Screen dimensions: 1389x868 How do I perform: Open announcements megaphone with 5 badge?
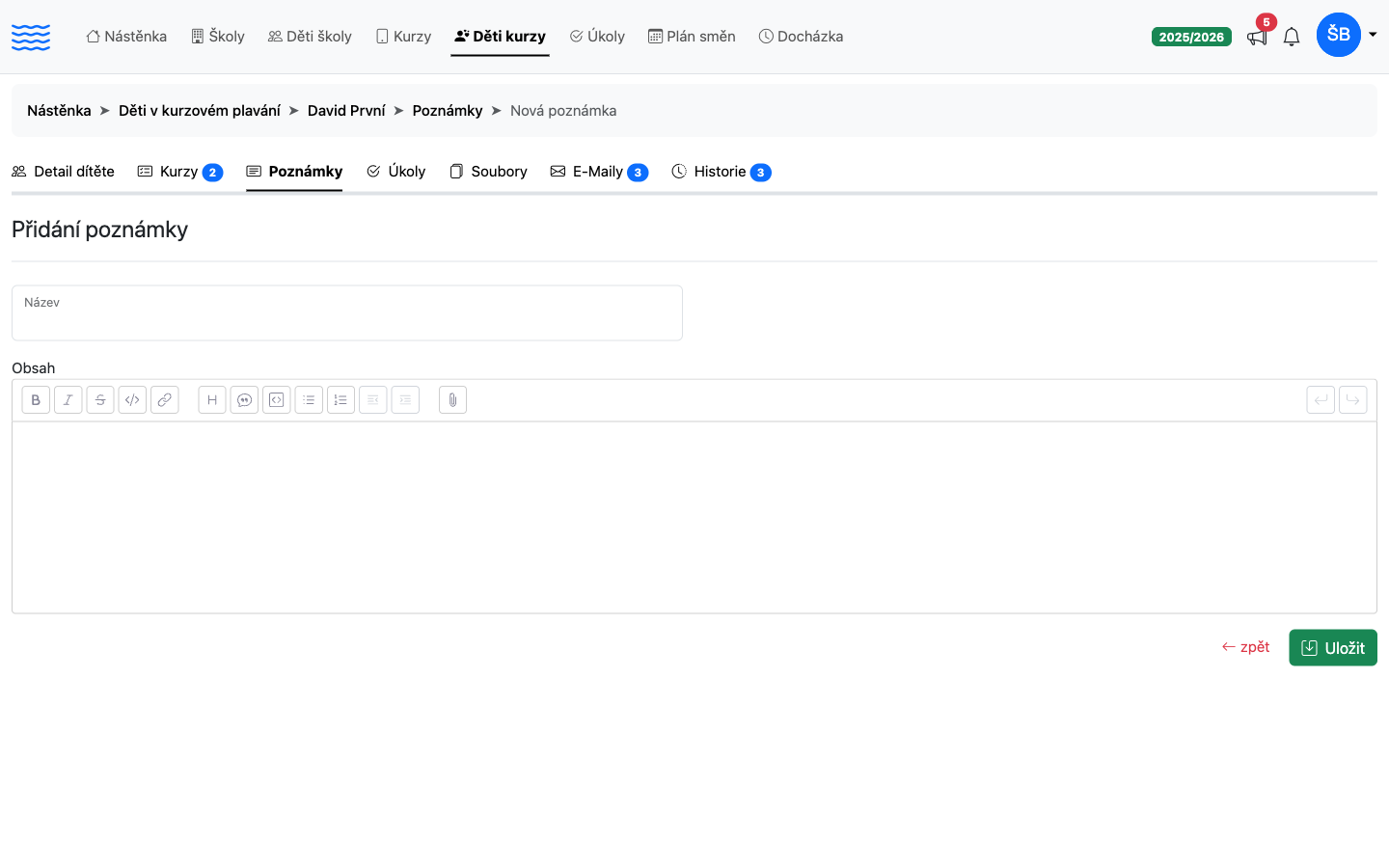pyautogui.click(x=1258, y=36)
